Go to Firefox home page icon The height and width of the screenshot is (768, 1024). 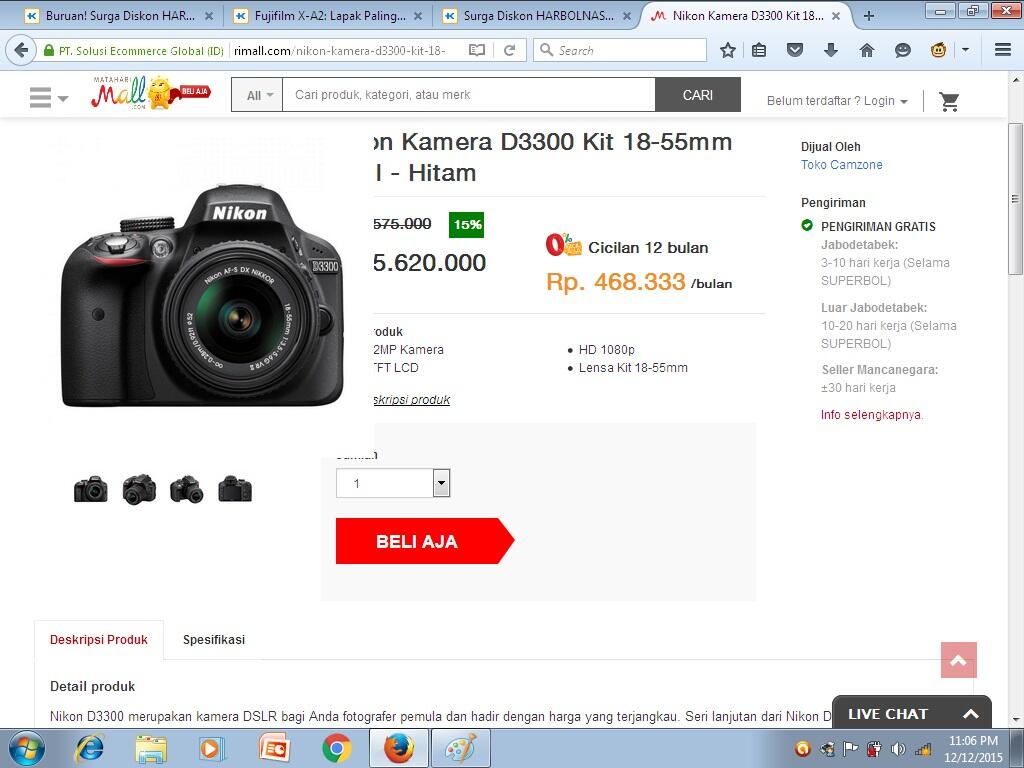click(x=867, y=50)
